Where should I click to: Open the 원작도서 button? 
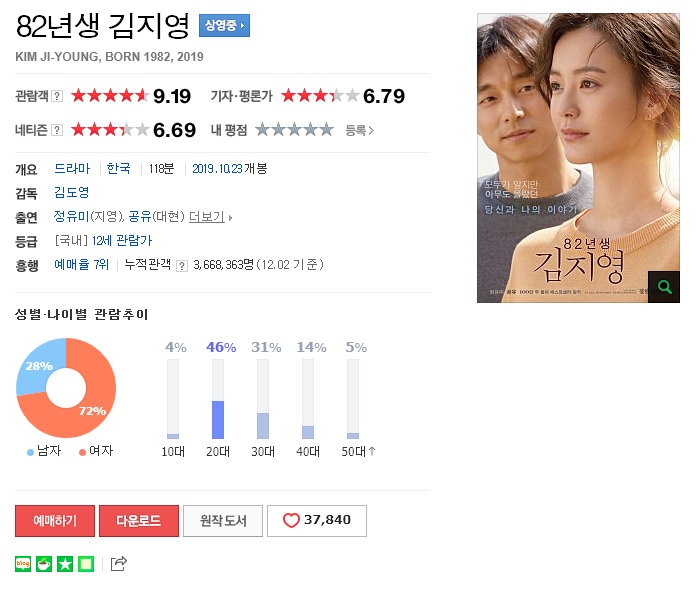coord(223,521)
